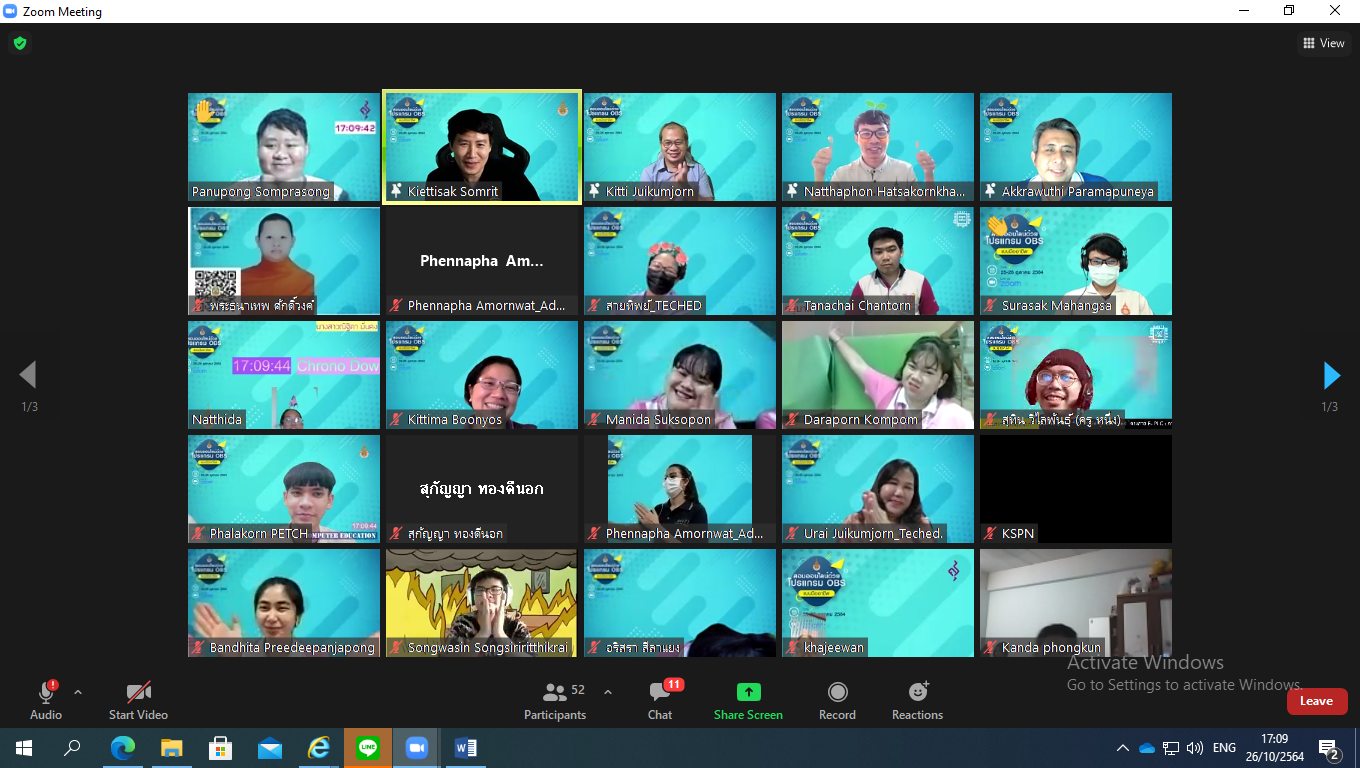The image size is (1360, 768).
Task: Select khajeewan video tile
Action: 878,603
